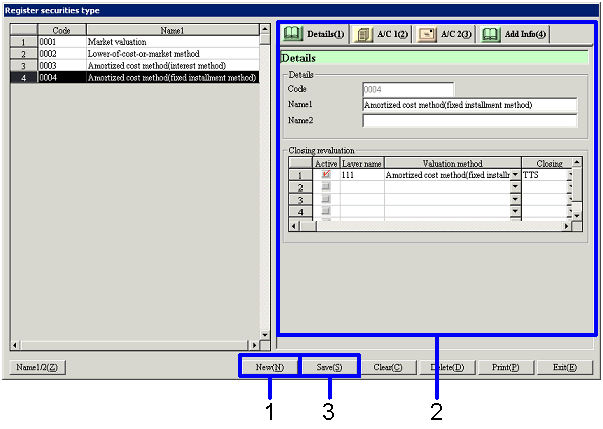Click the Clear(C) button
The width and height of the screenshot is (603, 429).
387,367
